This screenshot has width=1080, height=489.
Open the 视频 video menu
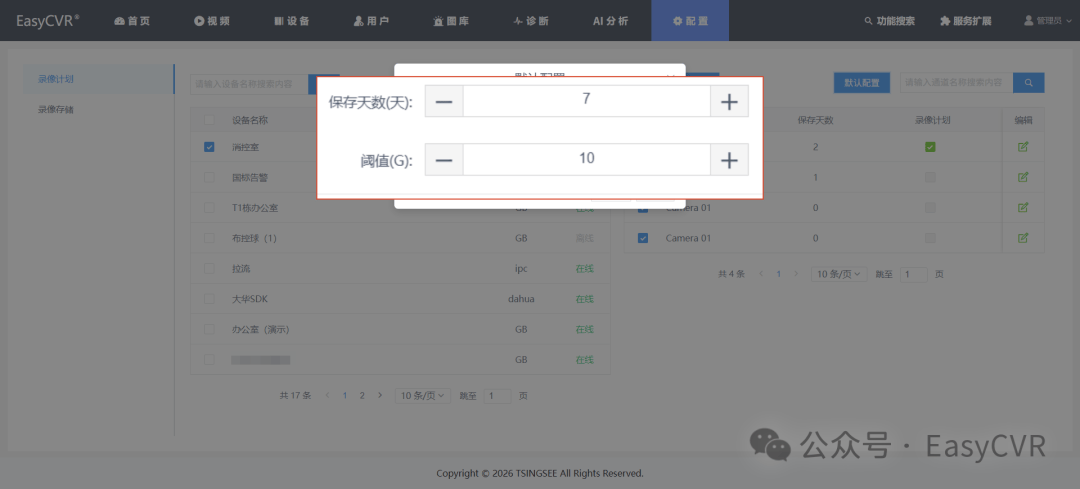(x=212, y=21)
